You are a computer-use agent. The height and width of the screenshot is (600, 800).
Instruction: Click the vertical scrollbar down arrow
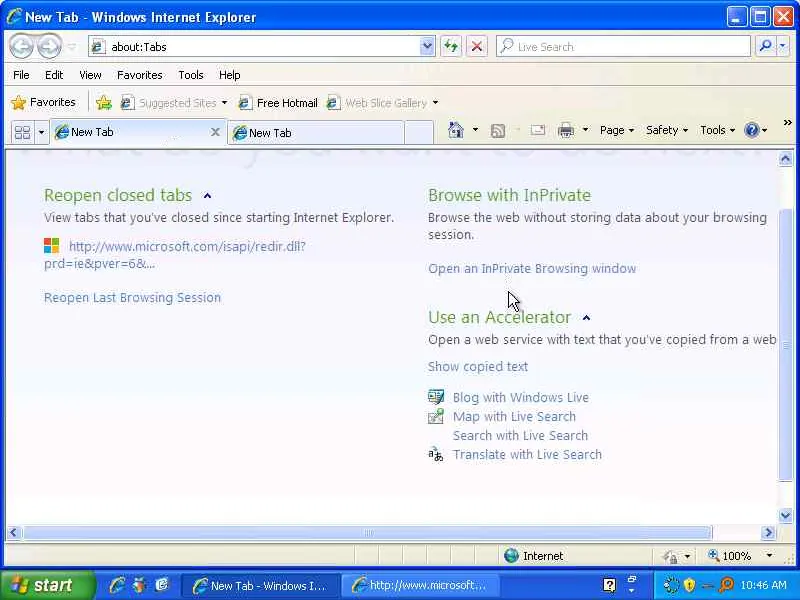point(785,515)
